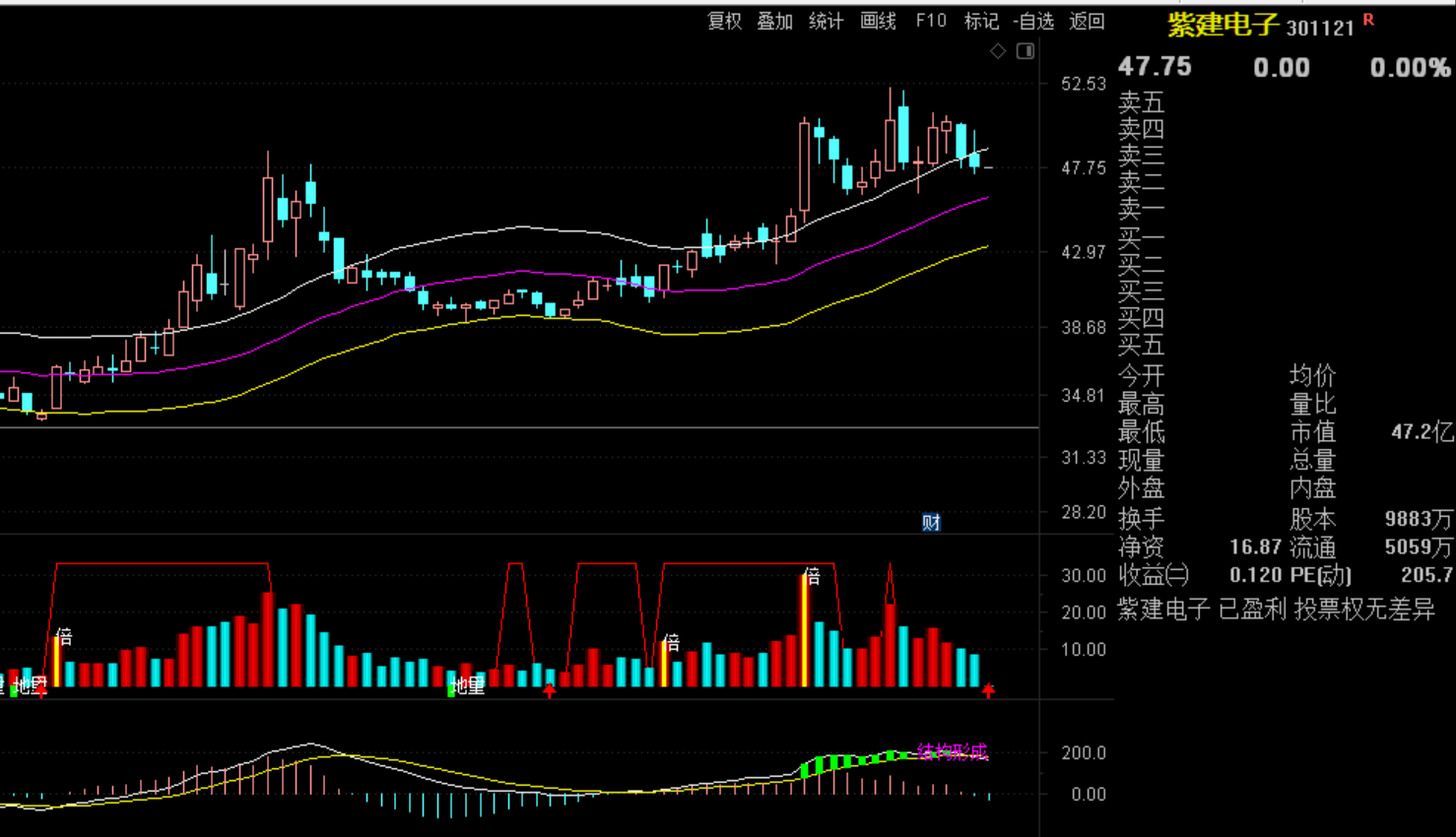The image size is (1456, 837).
Task: Click the stock name 紫建电子
Action: click(x=1223, y=25)
